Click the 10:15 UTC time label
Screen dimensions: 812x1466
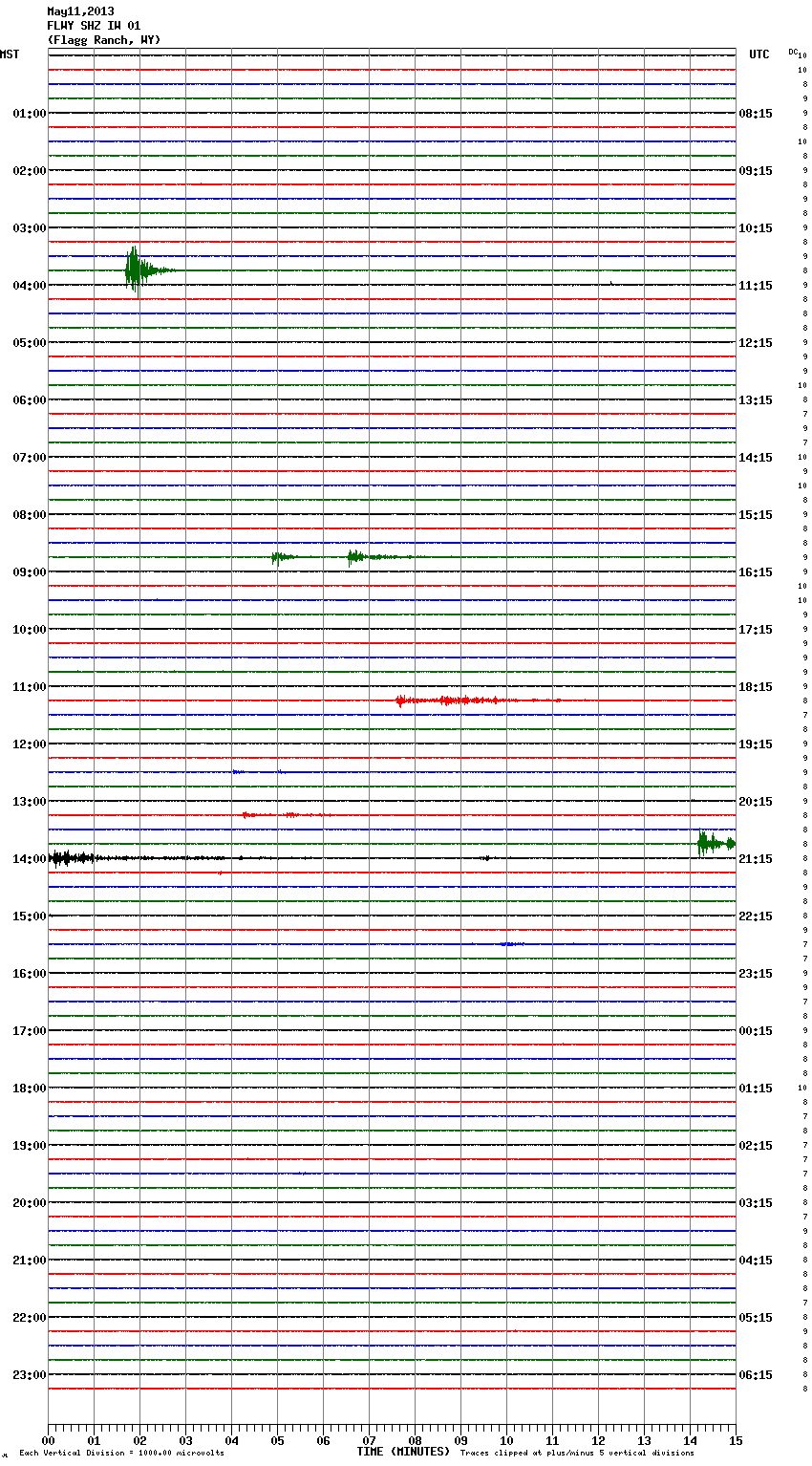[756, 228]
